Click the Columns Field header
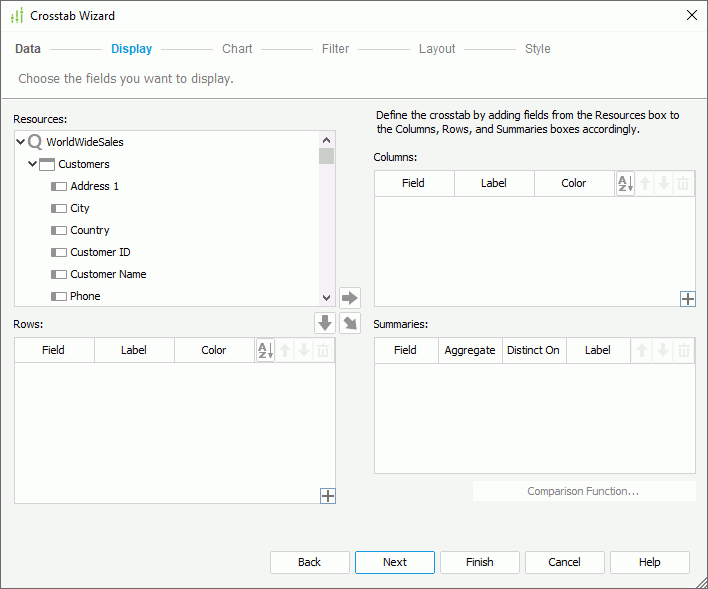 coord(414,183)
